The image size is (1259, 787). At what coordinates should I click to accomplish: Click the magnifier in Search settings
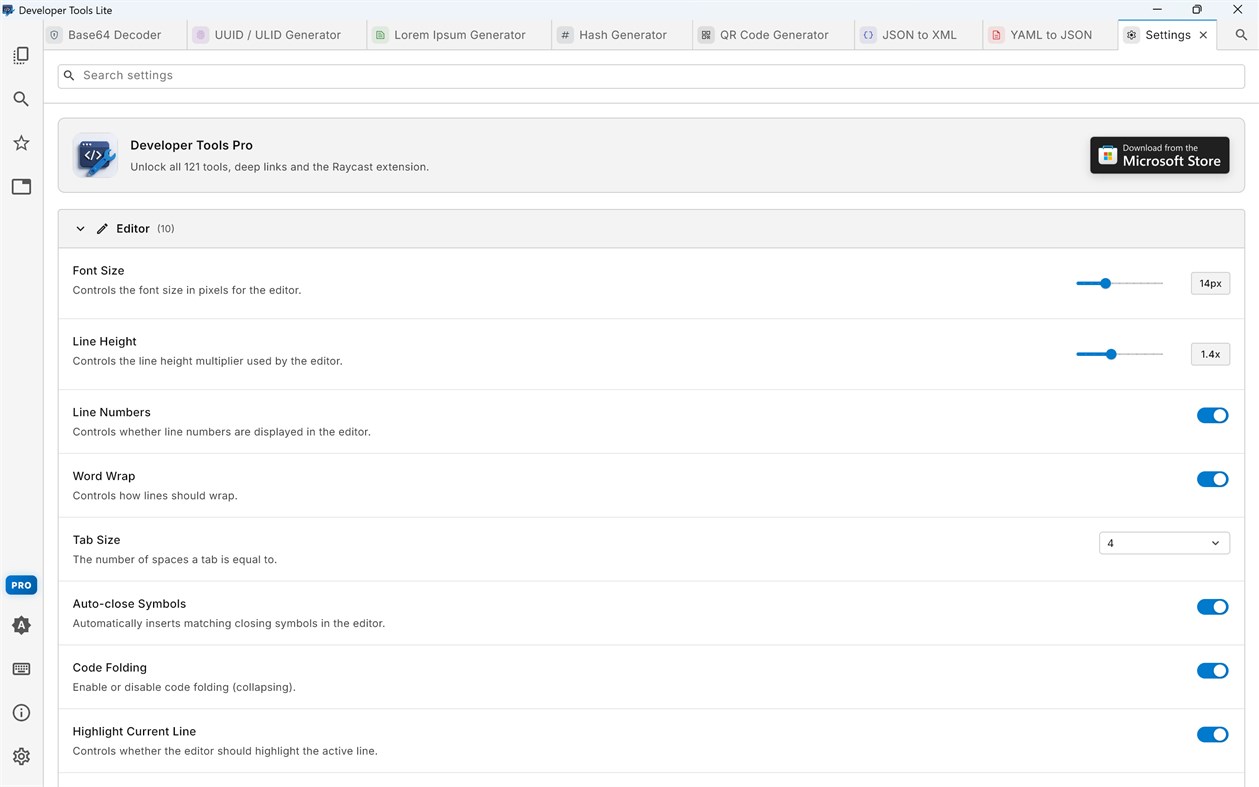pos(69,75)
